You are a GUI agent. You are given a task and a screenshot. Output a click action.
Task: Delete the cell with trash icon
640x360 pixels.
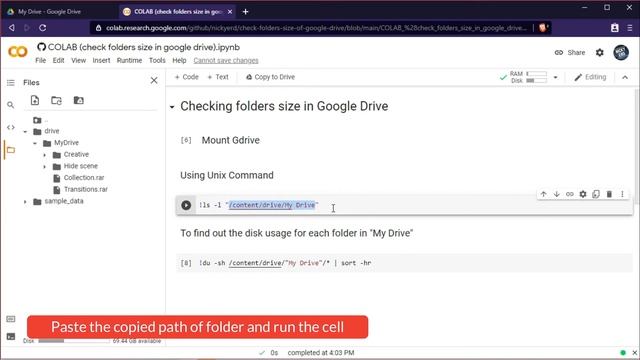click(x=609, y=194)
